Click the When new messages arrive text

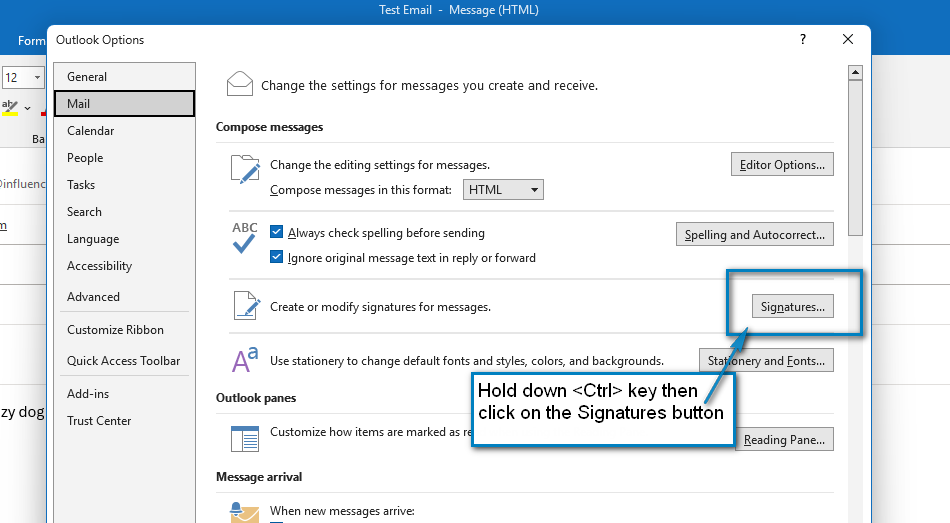tap(342, 511)
